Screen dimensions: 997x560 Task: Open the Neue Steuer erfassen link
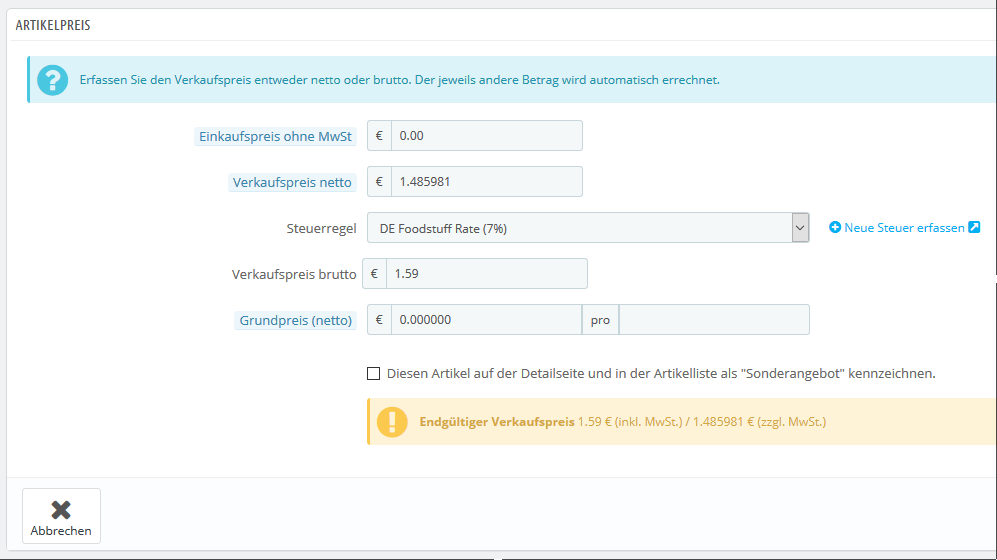[x=904, y=228]
